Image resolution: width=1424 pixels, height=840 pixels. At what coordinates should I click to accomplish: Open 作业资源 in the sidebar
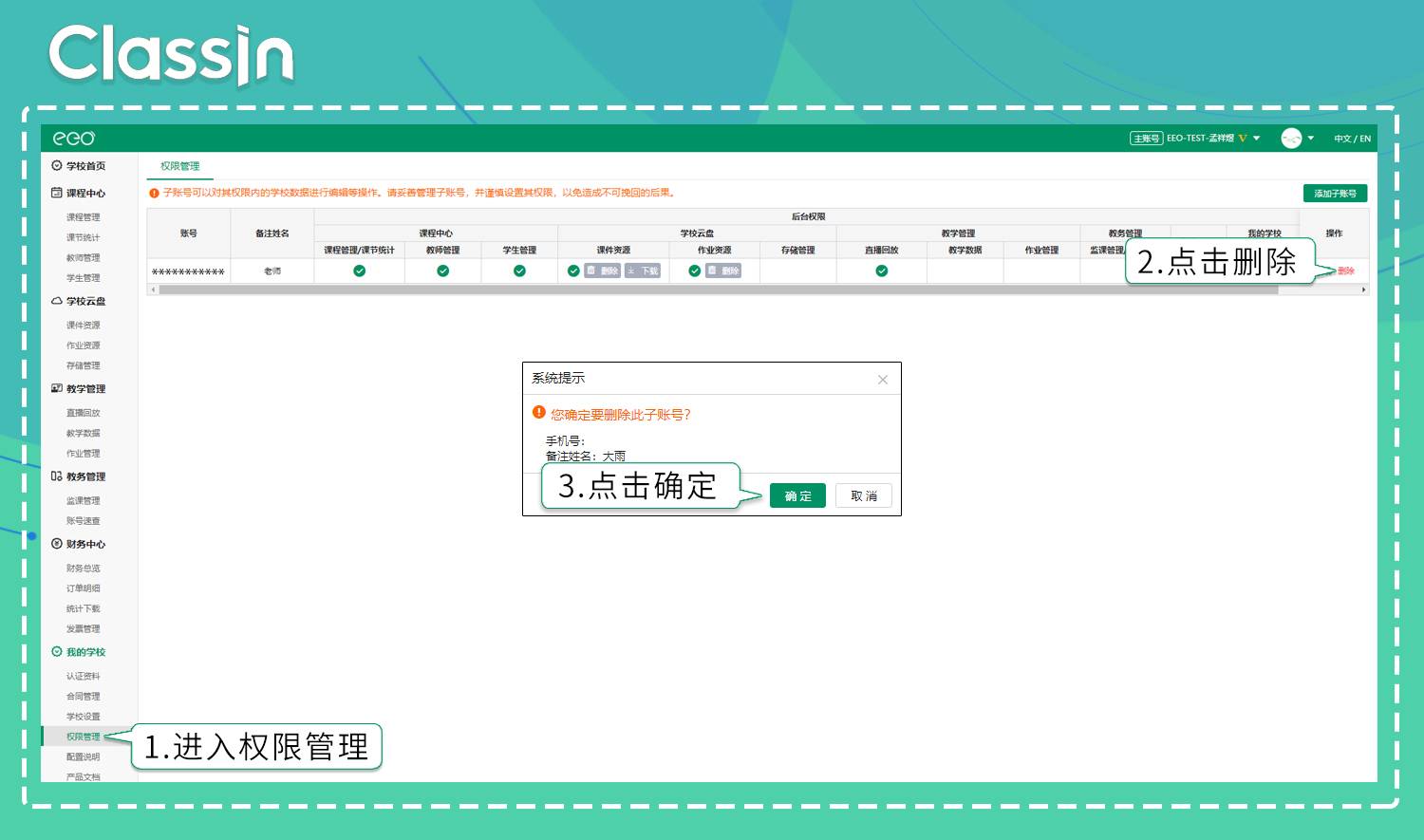[84, 345]
